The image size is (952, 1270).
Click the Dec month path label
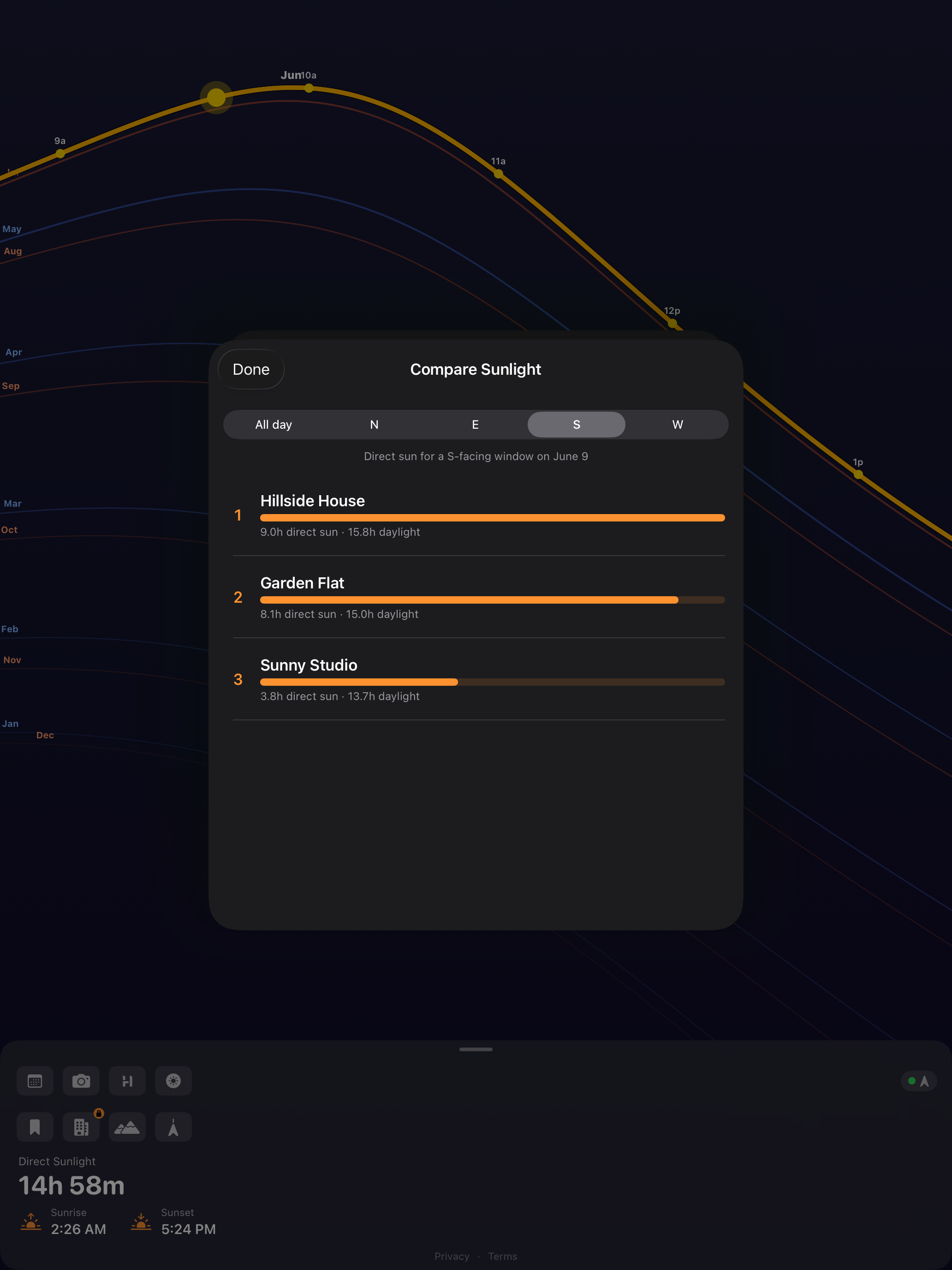point(45,736)
